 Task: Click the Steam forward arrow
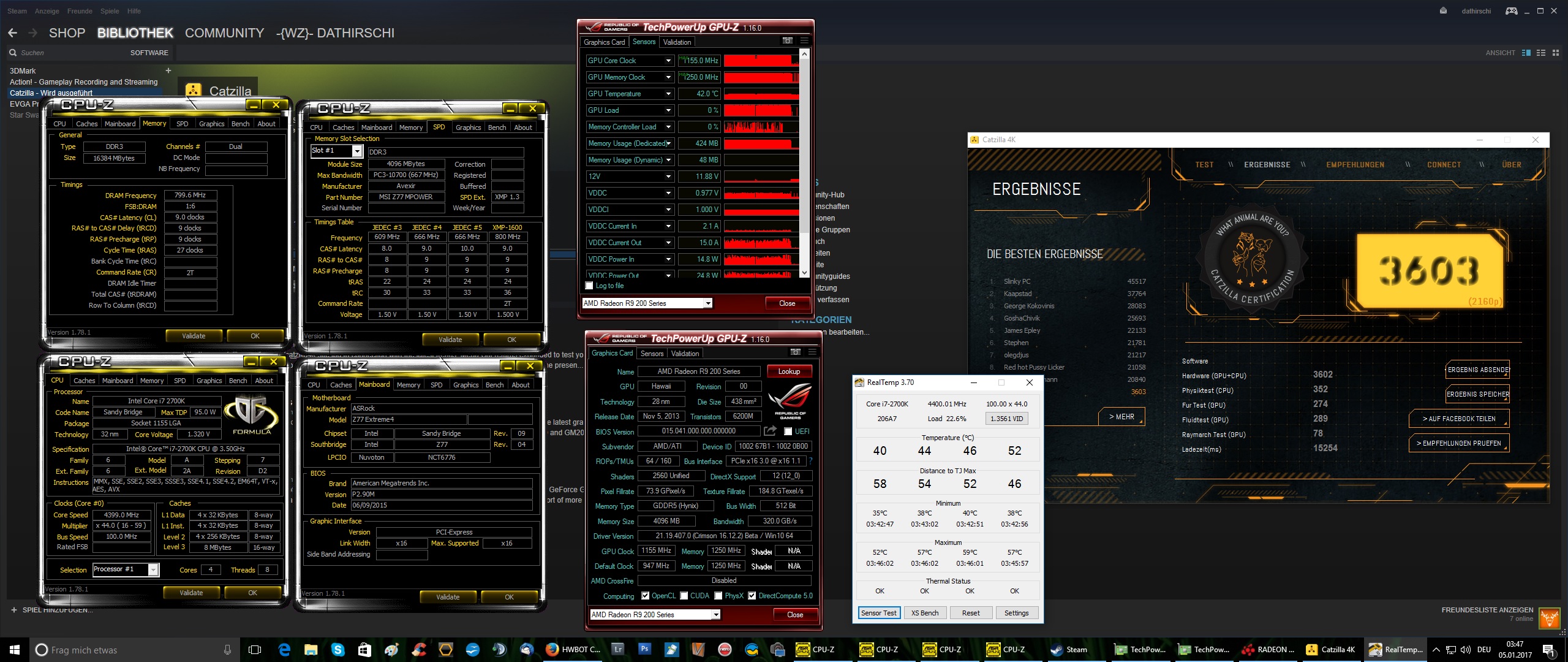(32, 33)
